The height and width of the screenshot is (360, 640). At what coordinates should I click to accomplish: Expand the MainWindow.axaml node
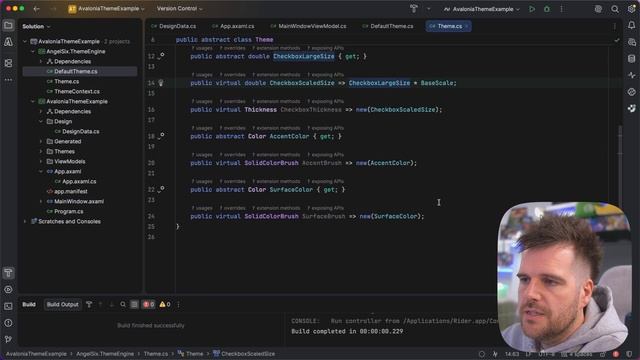(41, 202)
